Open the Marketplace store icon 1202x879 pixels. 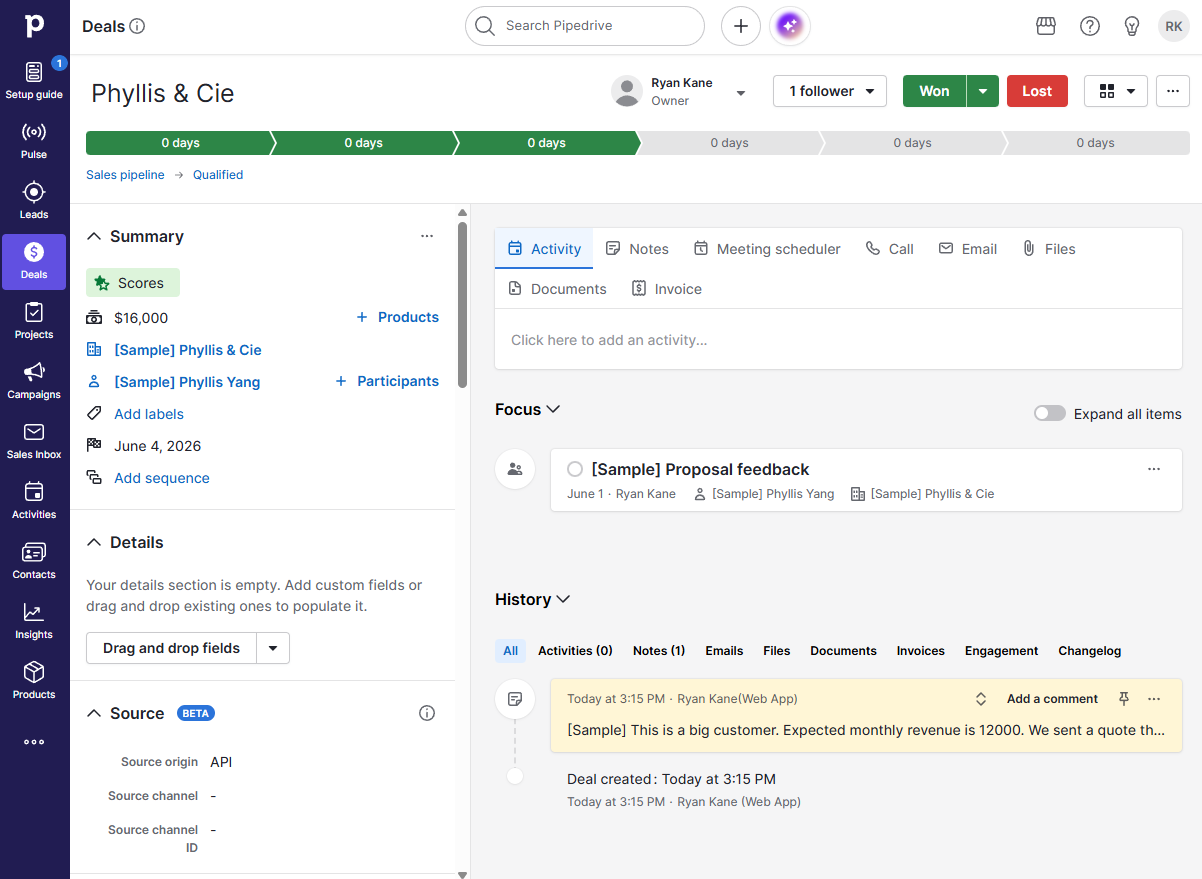1046,26
